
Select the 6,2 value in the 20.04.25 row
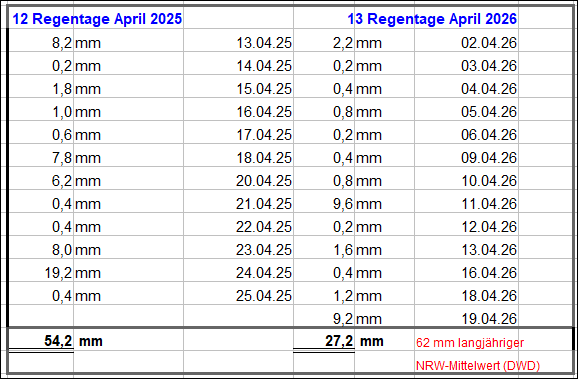coord(62,181)
